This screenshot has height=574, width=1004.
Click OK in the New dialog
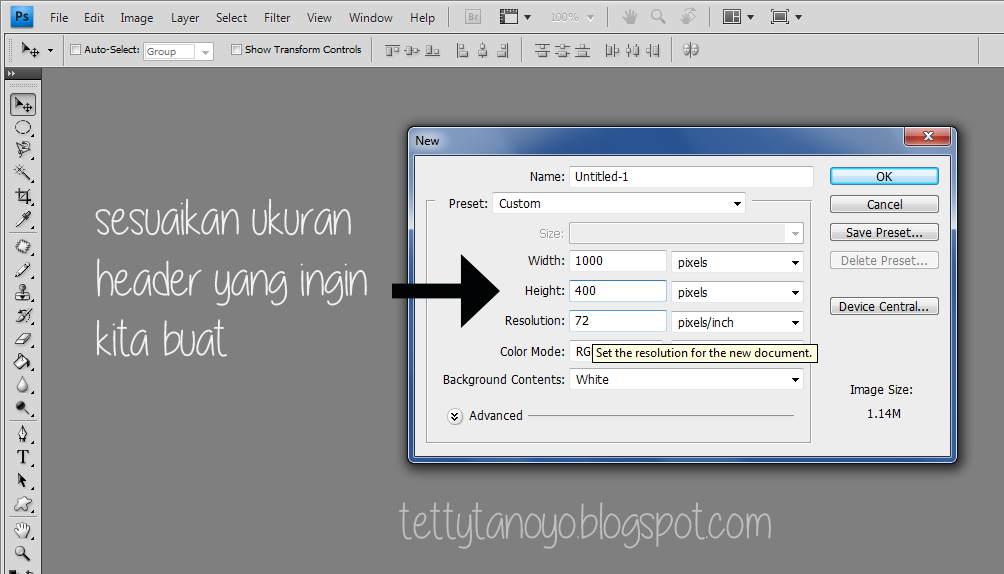[884, 176]
